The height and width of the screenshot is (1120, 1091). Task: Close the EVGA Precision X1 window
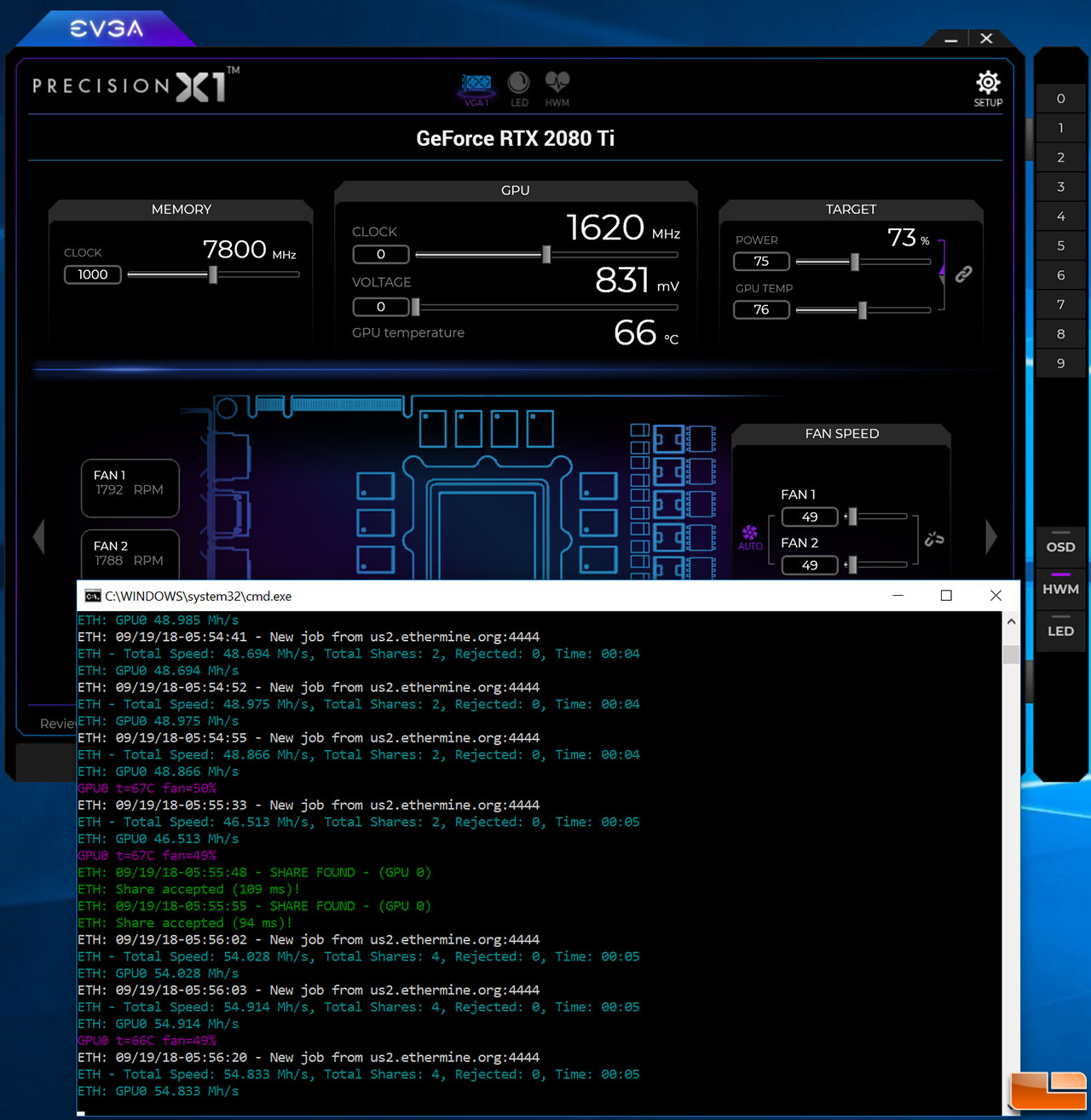986,38
